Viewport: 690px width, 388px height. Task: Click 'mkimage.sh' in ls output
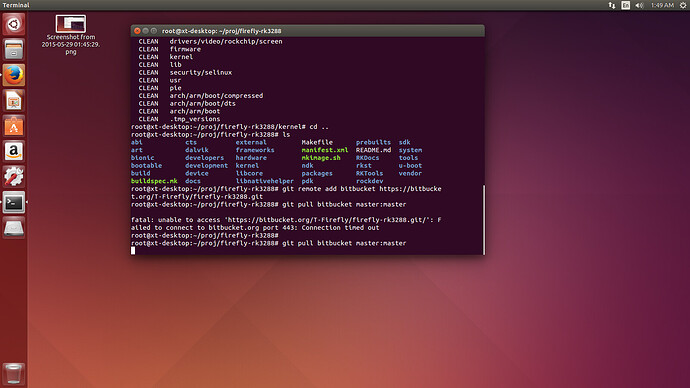(x=321, y=158)
